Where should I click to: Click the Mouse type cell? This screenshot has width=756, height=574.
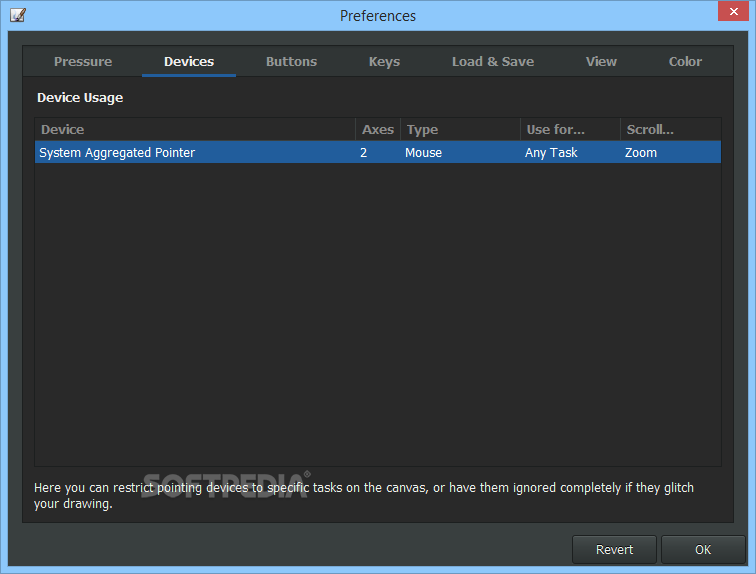point(460,152)
